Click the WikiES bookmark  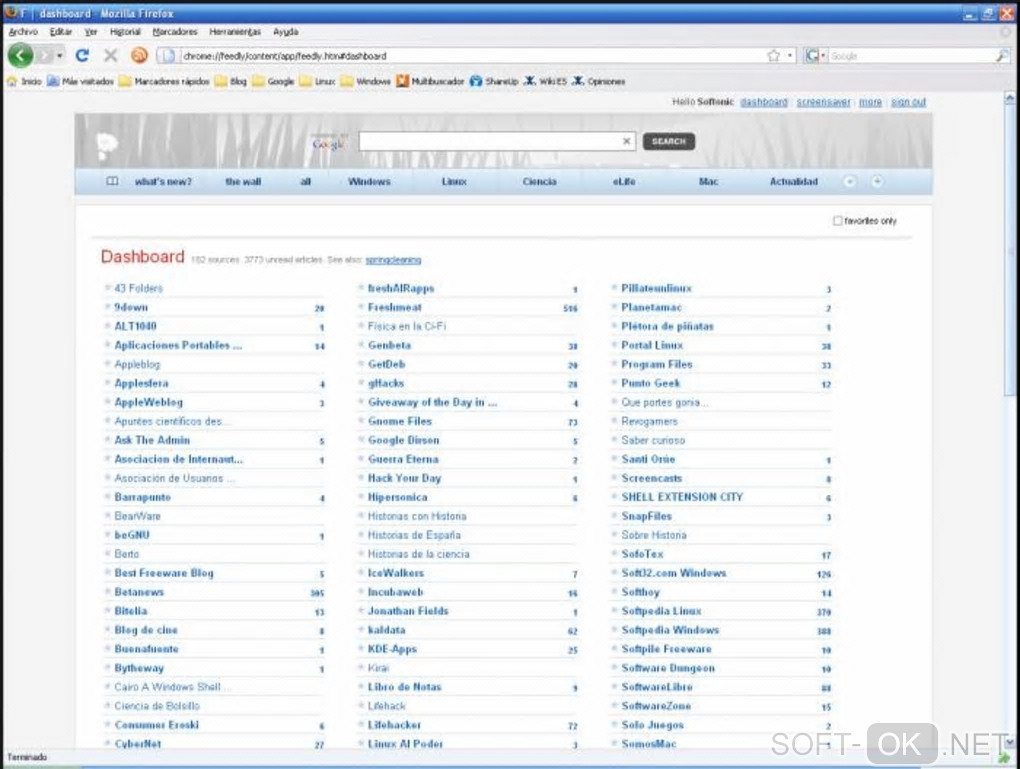click(545, 81)
